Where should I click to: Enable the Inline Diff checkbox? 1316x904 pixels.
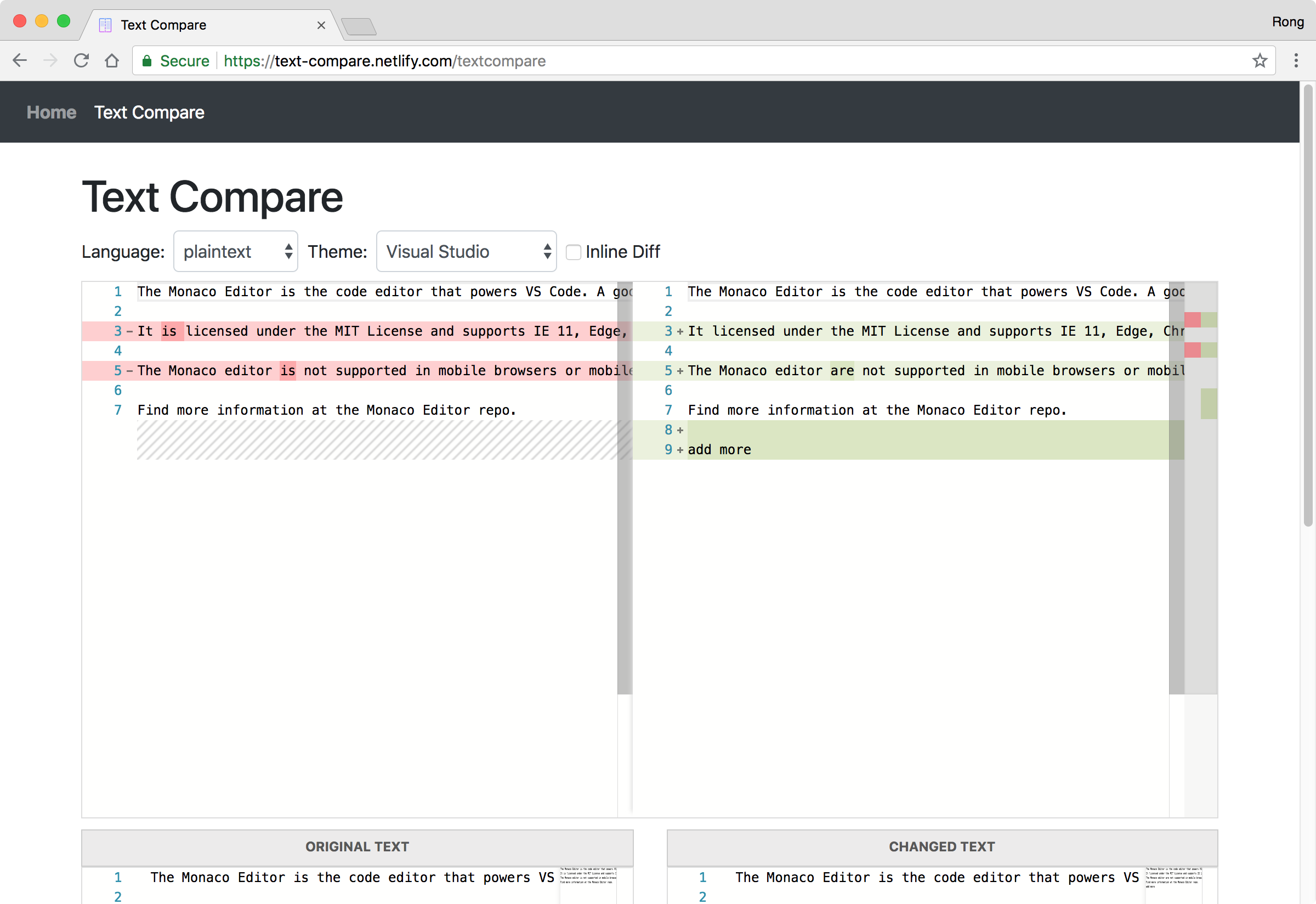(574, 252)
